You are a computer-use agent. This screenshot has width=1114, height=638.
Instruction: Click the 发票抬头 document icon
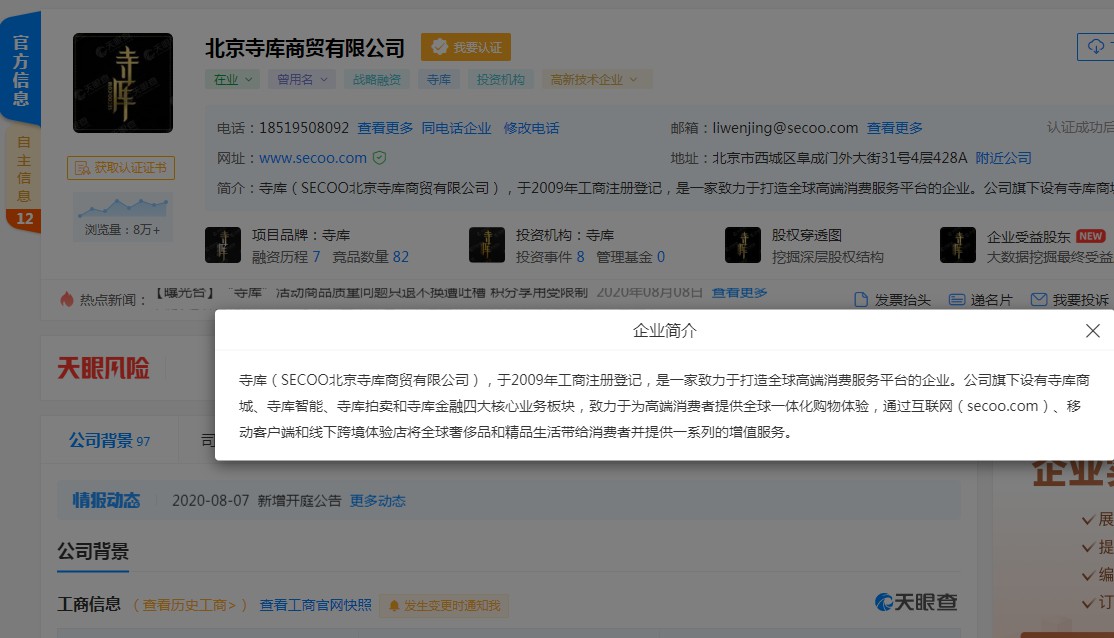860,300
